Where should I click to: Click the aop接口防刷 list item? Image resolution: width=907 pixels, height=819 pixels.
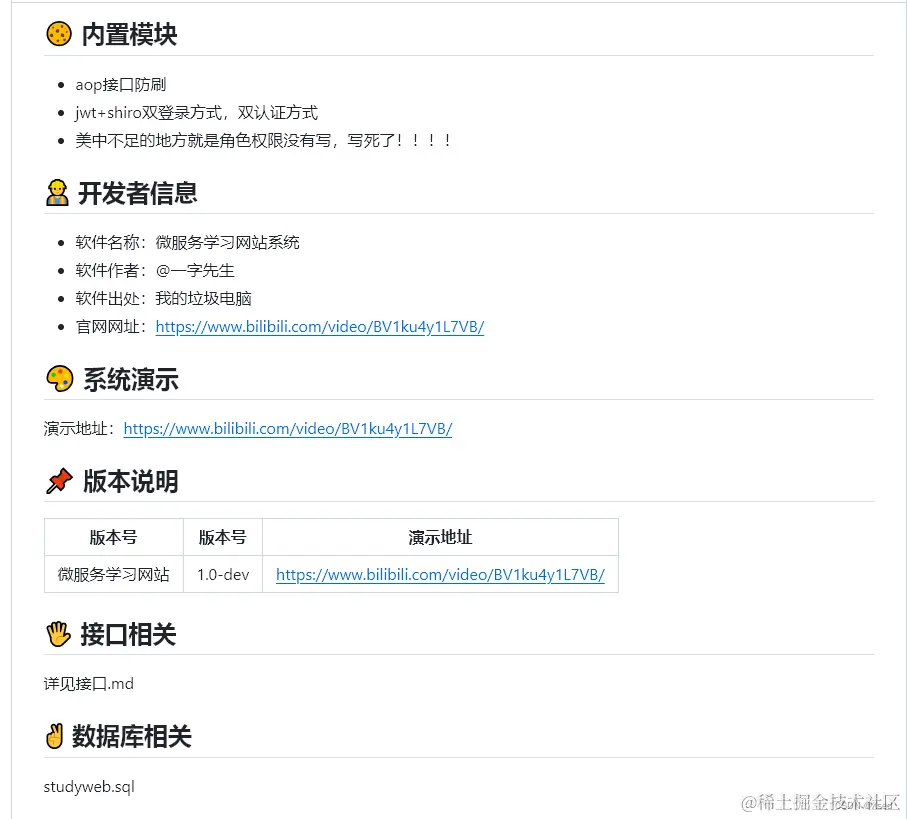[x=120, y=84]
